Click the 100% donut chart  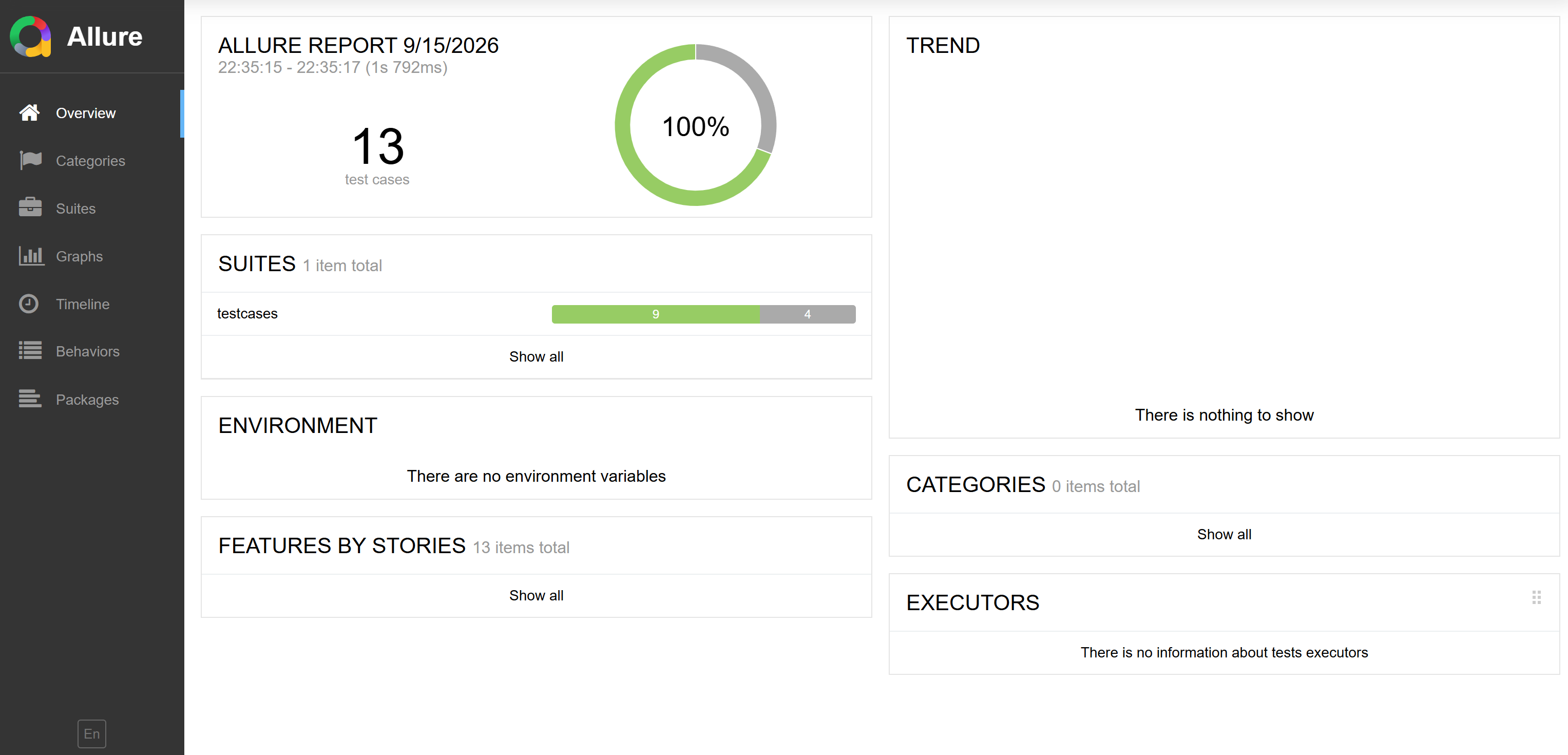(696, 125)
